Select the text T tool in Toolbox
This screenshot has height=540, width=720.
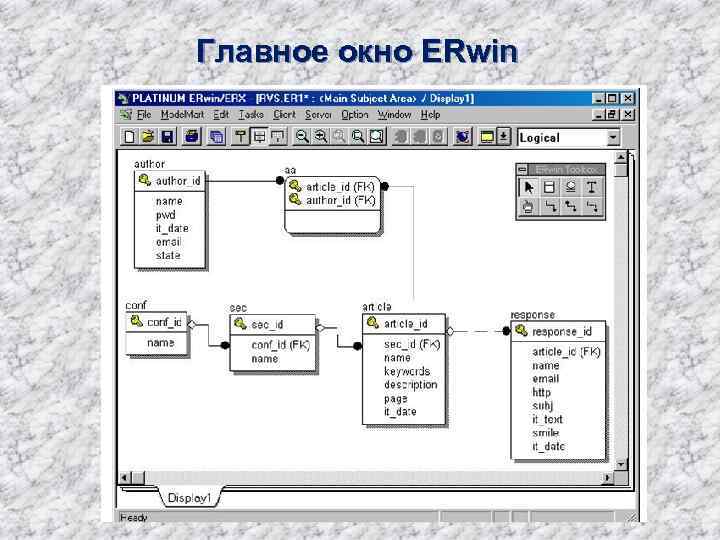pyautogui.click(x=591, y=187)
